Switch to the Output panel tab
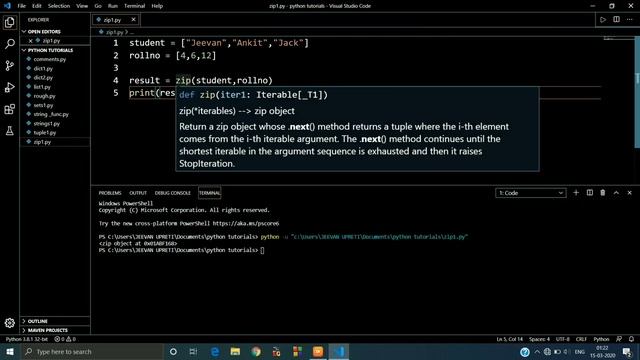The height and width of the screenshot is (360, 640). (x=138, y=193)
